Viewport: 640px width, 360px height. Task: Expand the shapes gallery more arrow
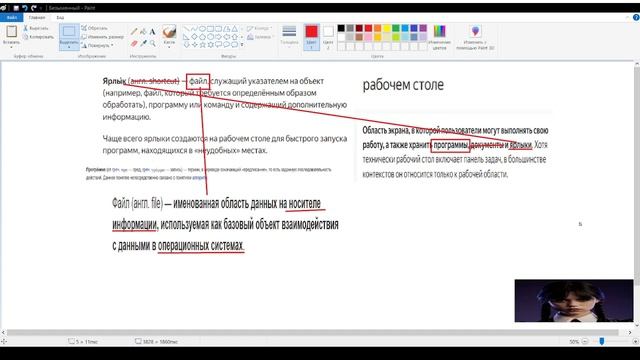click(x=242, y=44)
